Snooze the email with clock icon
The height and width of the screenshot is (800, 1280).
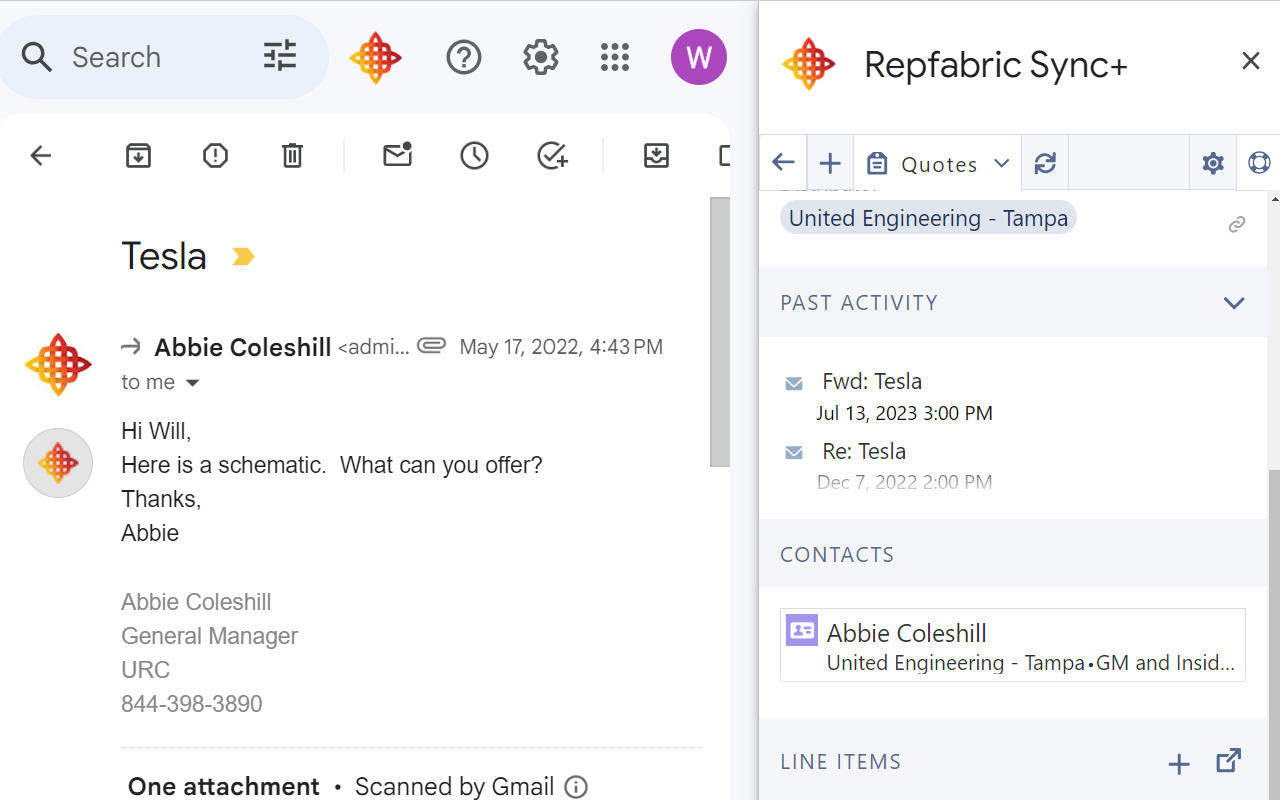[474, 155]
